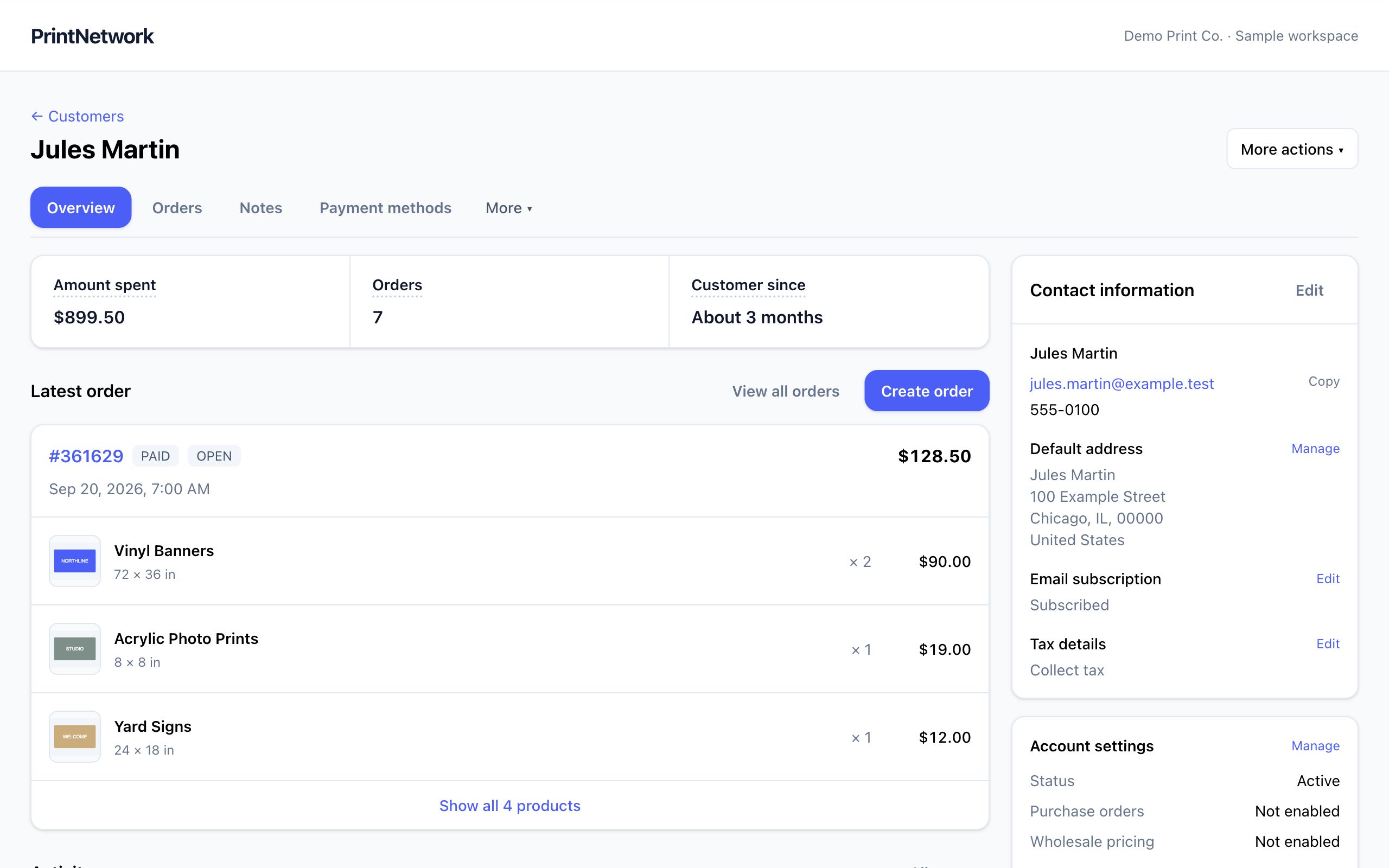Manage Account settings
The width and height of the screenshot is (1389, 868).
(x=1315, y=746)
